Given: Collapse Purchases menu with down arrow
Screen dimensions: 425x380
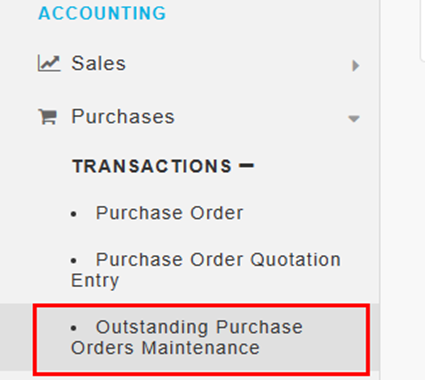Looking at the screenshot, I should [x=354, y=118].
